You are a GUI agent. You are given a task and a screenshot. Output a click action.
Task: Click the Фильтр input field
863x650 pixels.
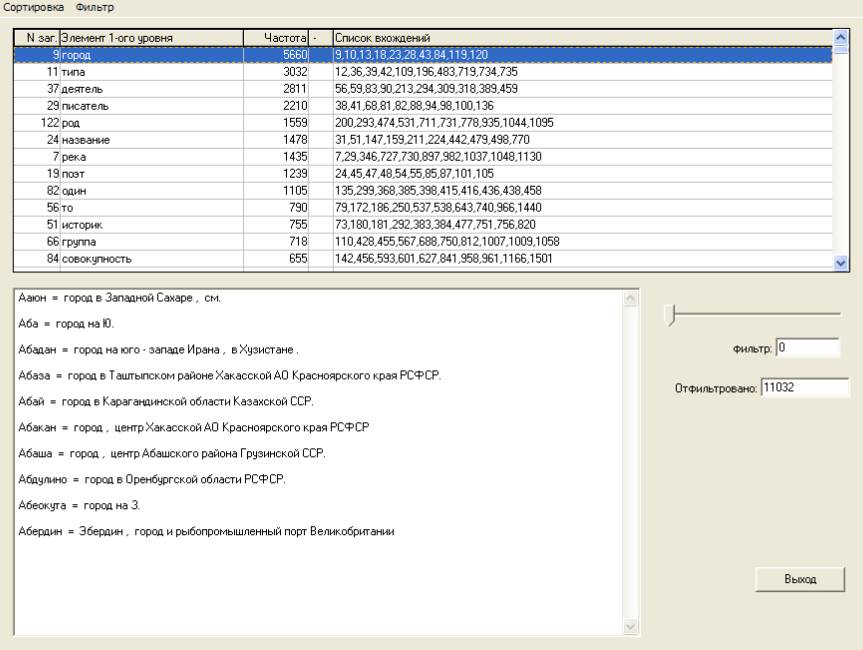pyautogui.click(x=807, y=349)
